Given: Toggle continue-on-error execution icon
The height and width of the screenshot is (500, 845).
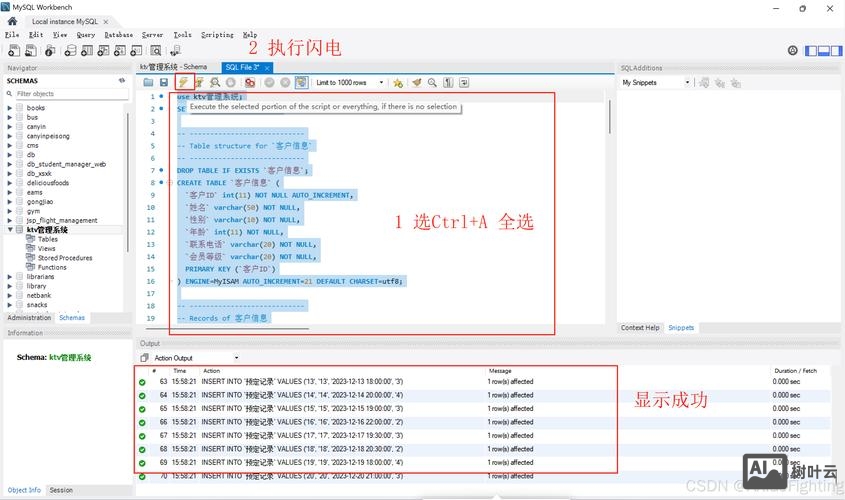Looking at the screenshot, I should pyautogui.click(x=250, y=82).
